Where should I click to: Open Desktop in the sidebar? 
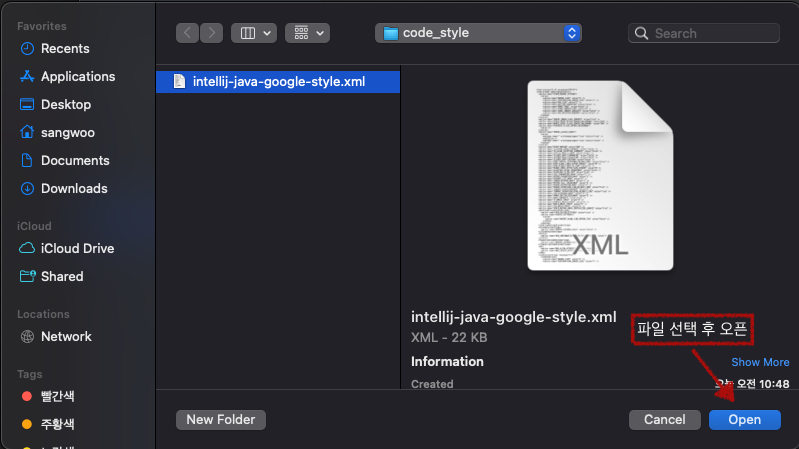coord(66,104)
